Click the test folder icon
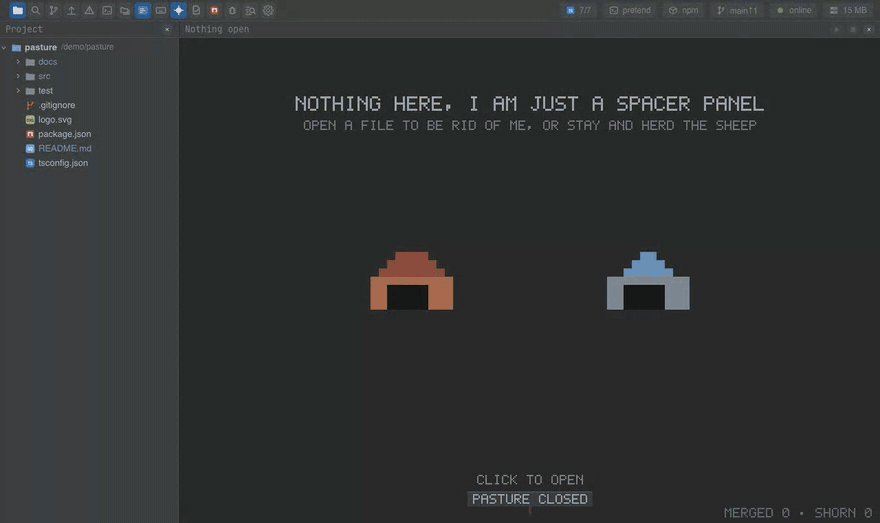 click(30, 90)
